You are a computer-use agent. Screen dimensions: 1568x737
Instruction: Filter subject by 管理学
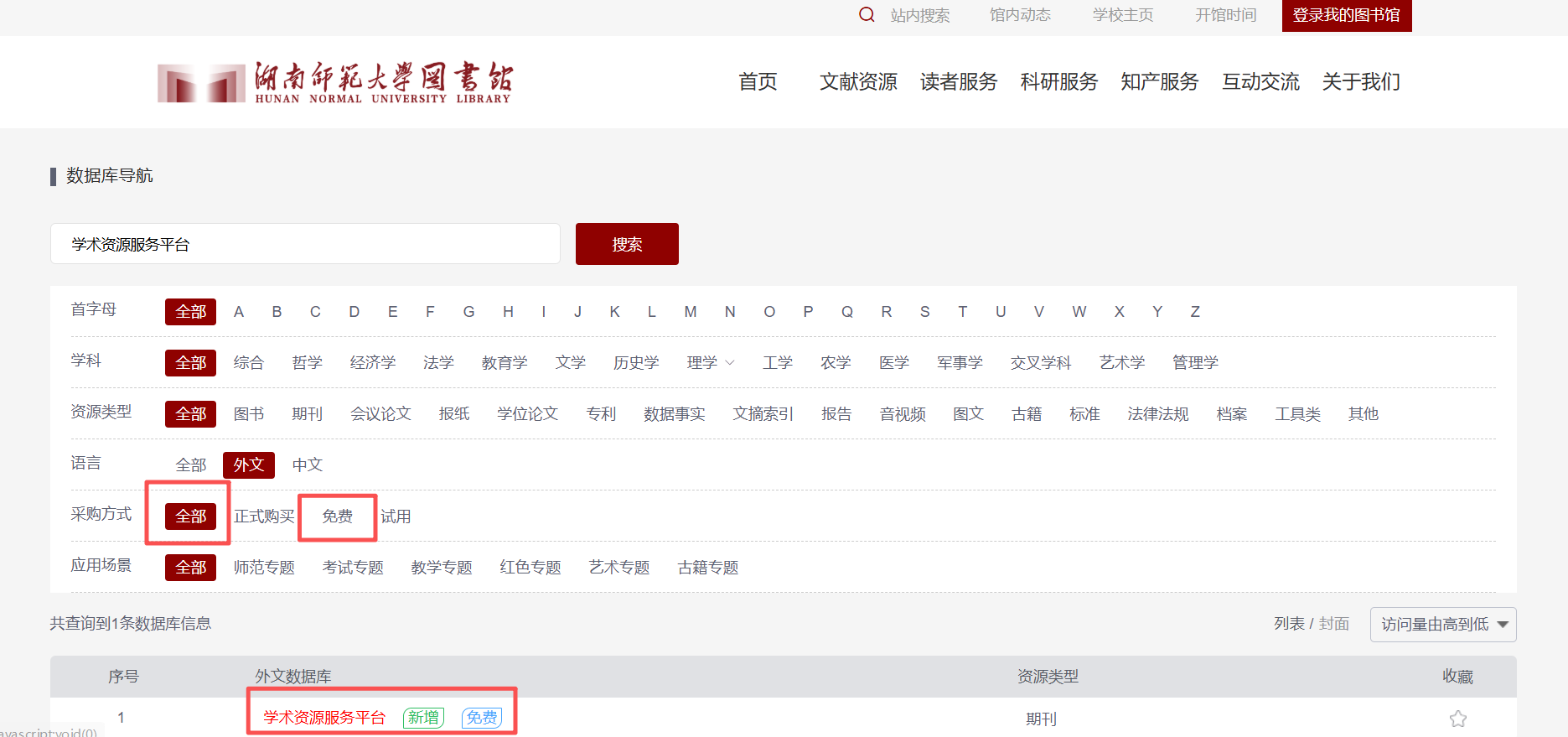click(1195, 363)
